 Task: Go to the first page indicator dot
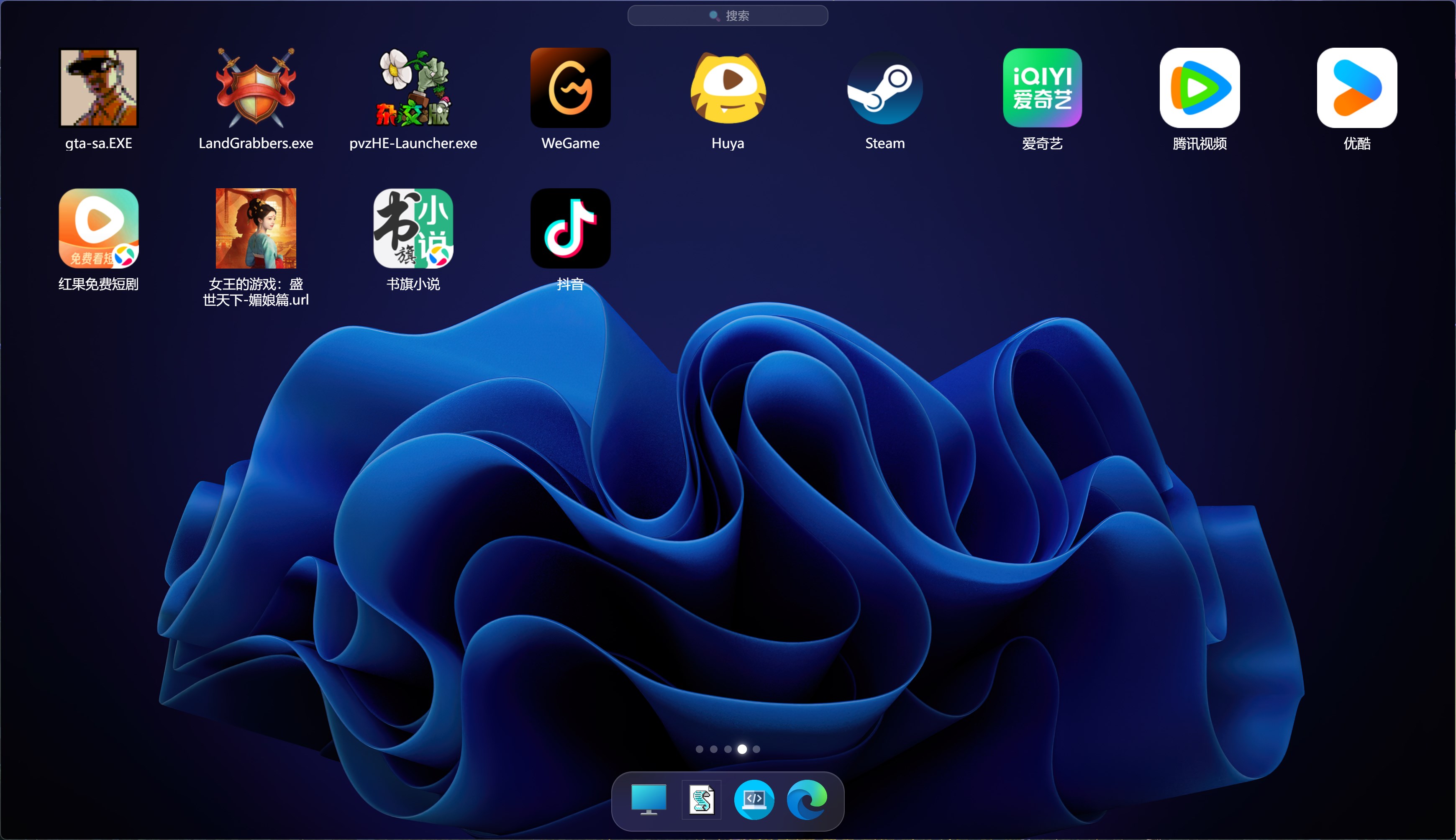tap(700, 749)
